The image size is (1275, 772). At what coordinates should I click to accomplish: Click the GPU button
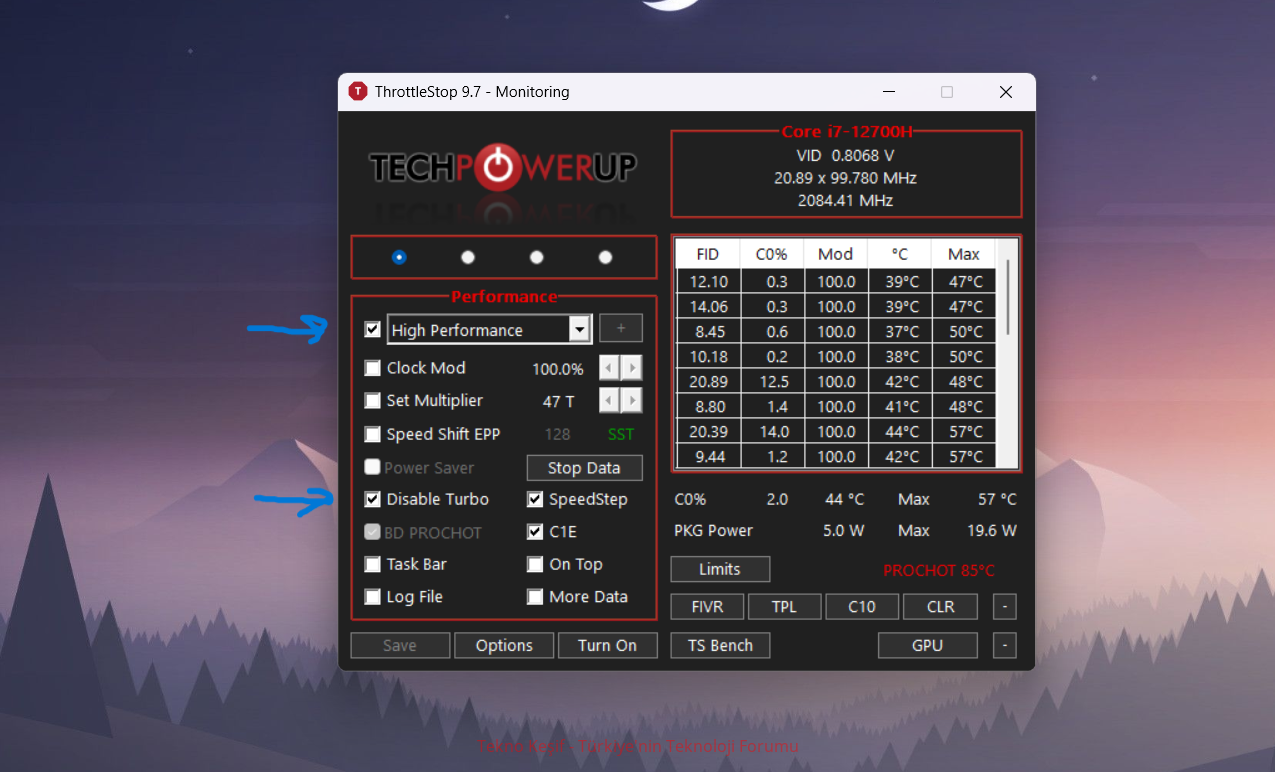pyautogui.click(x=927, y=645)
